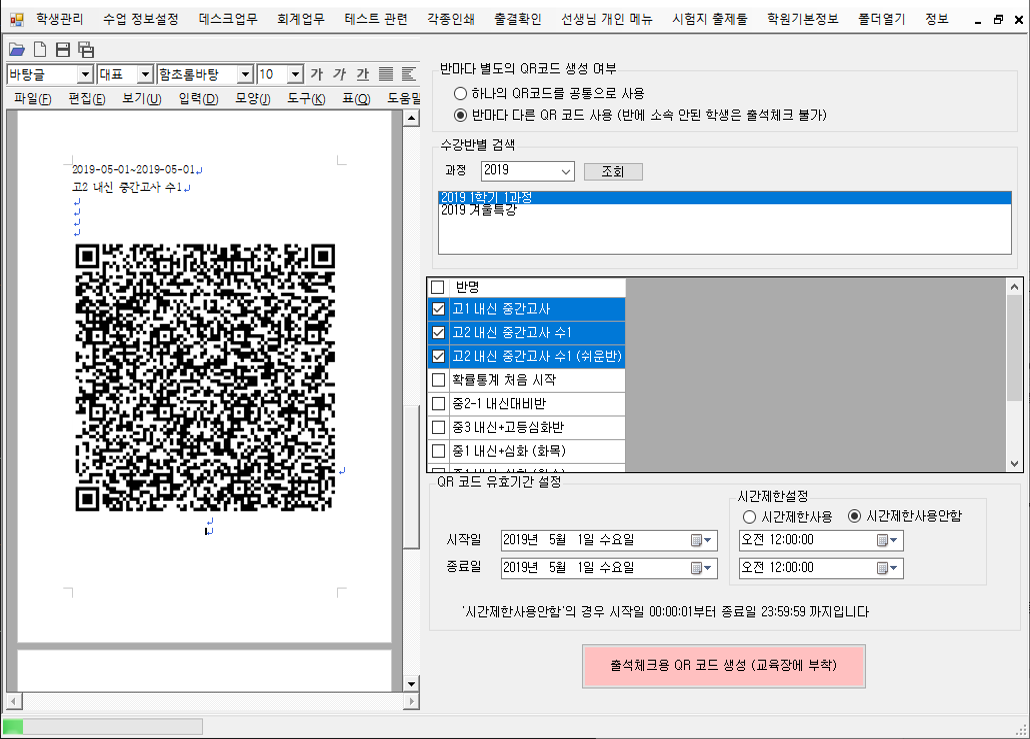Click the green progress bar in status bar

tap(13, 727)
